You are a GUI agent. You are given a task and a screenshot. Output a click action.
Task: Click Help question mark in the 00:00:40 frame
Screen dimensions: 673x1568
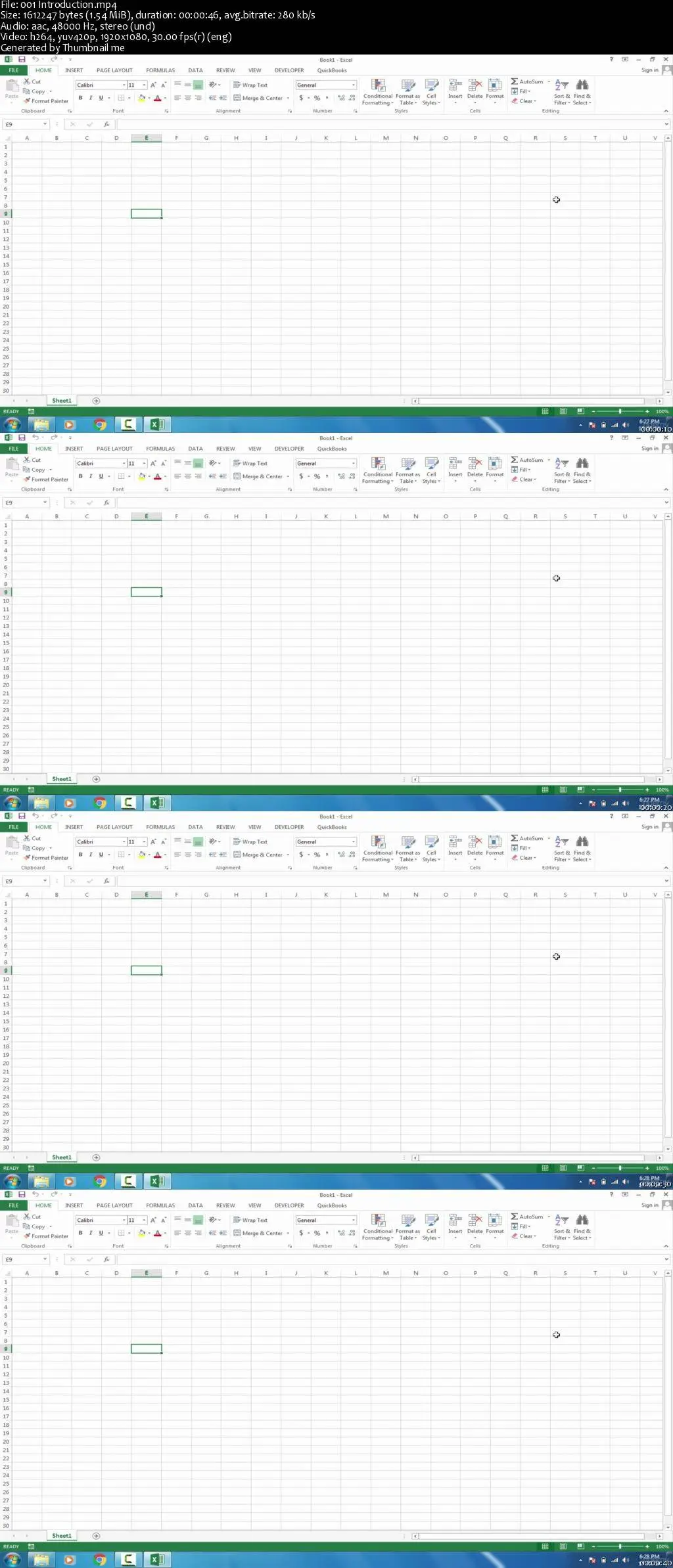point(611,1194)
